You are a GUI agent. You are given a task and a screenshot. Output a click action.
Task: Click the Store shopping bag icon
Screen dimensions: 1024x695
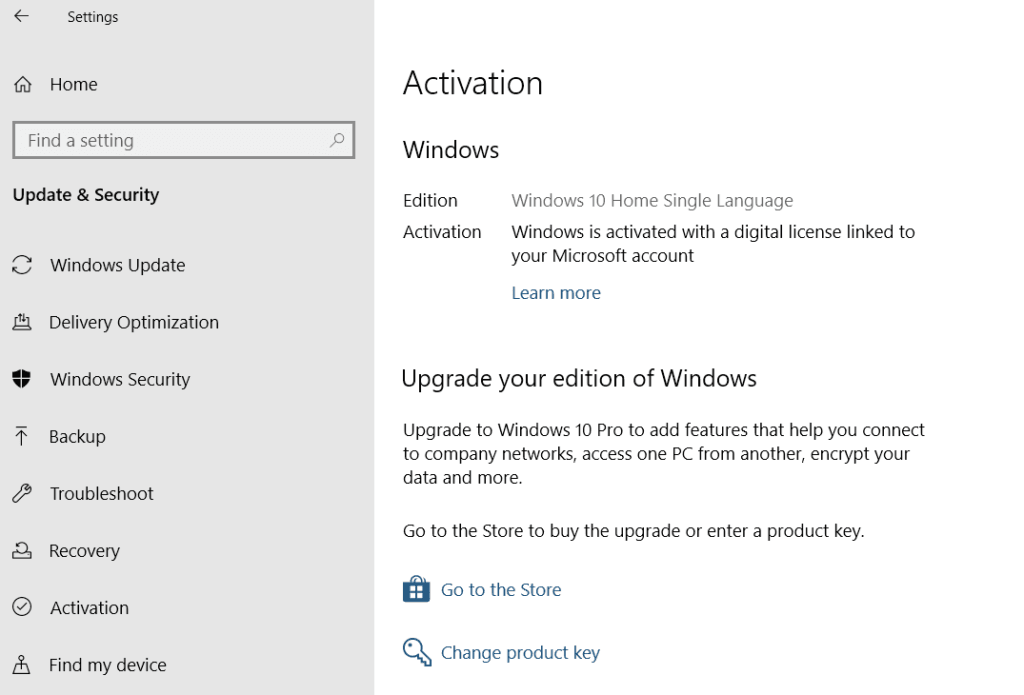(416, 589)
